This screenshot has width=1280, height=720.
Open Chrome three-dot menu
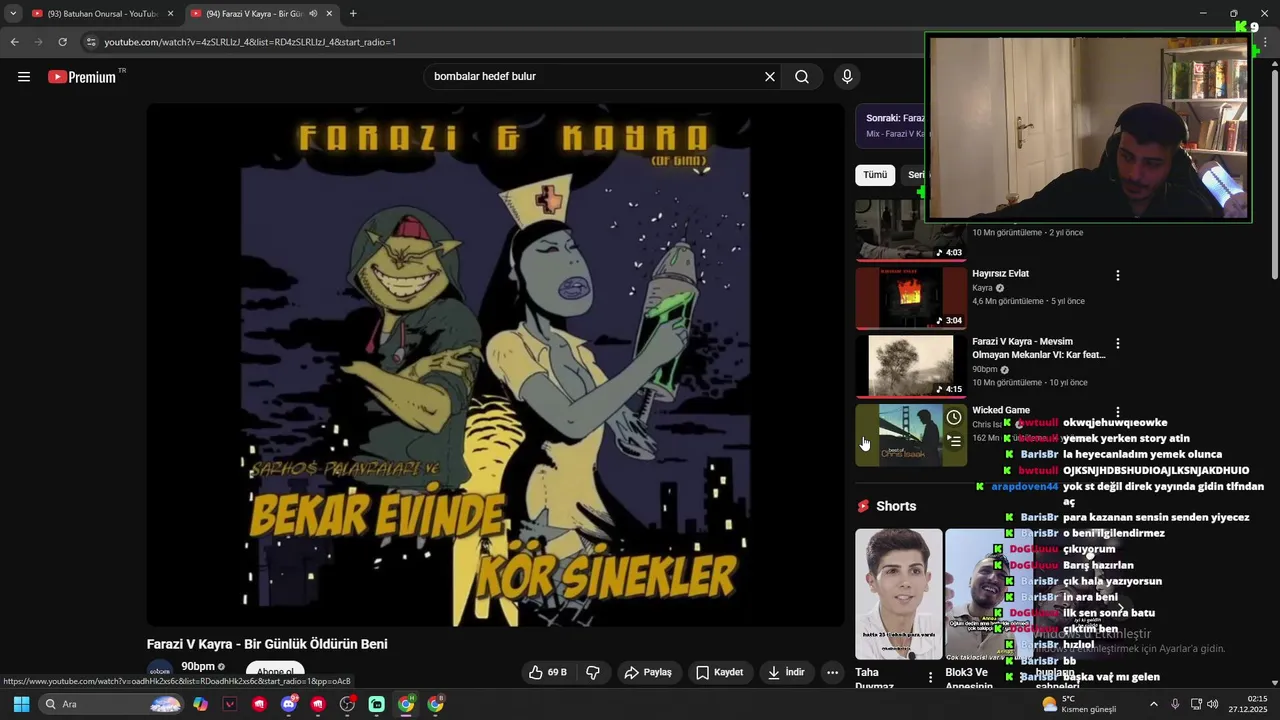click(1265, 42)
